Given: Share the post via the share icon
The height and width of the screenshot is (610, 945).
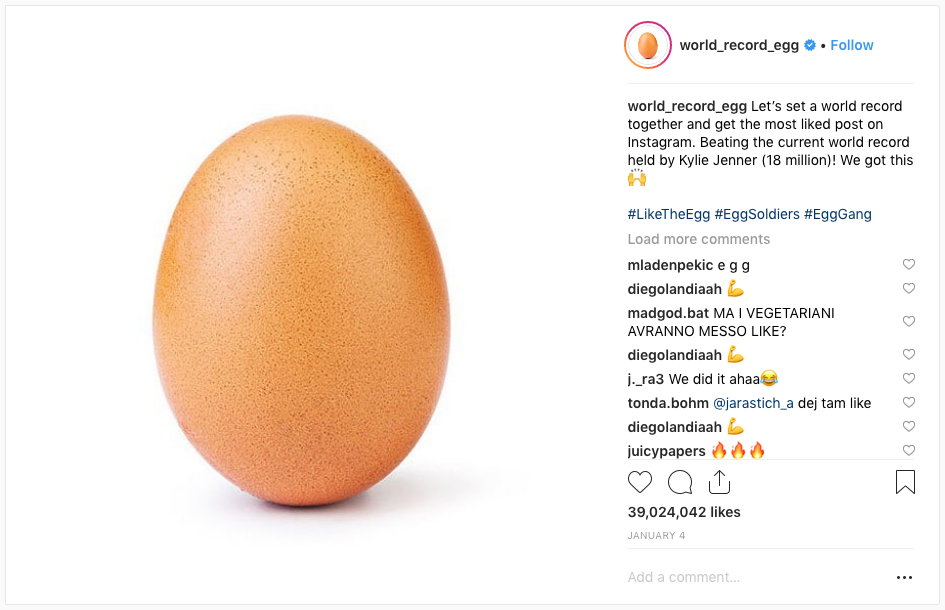Looking at the screenshot, I should [719, 482].
